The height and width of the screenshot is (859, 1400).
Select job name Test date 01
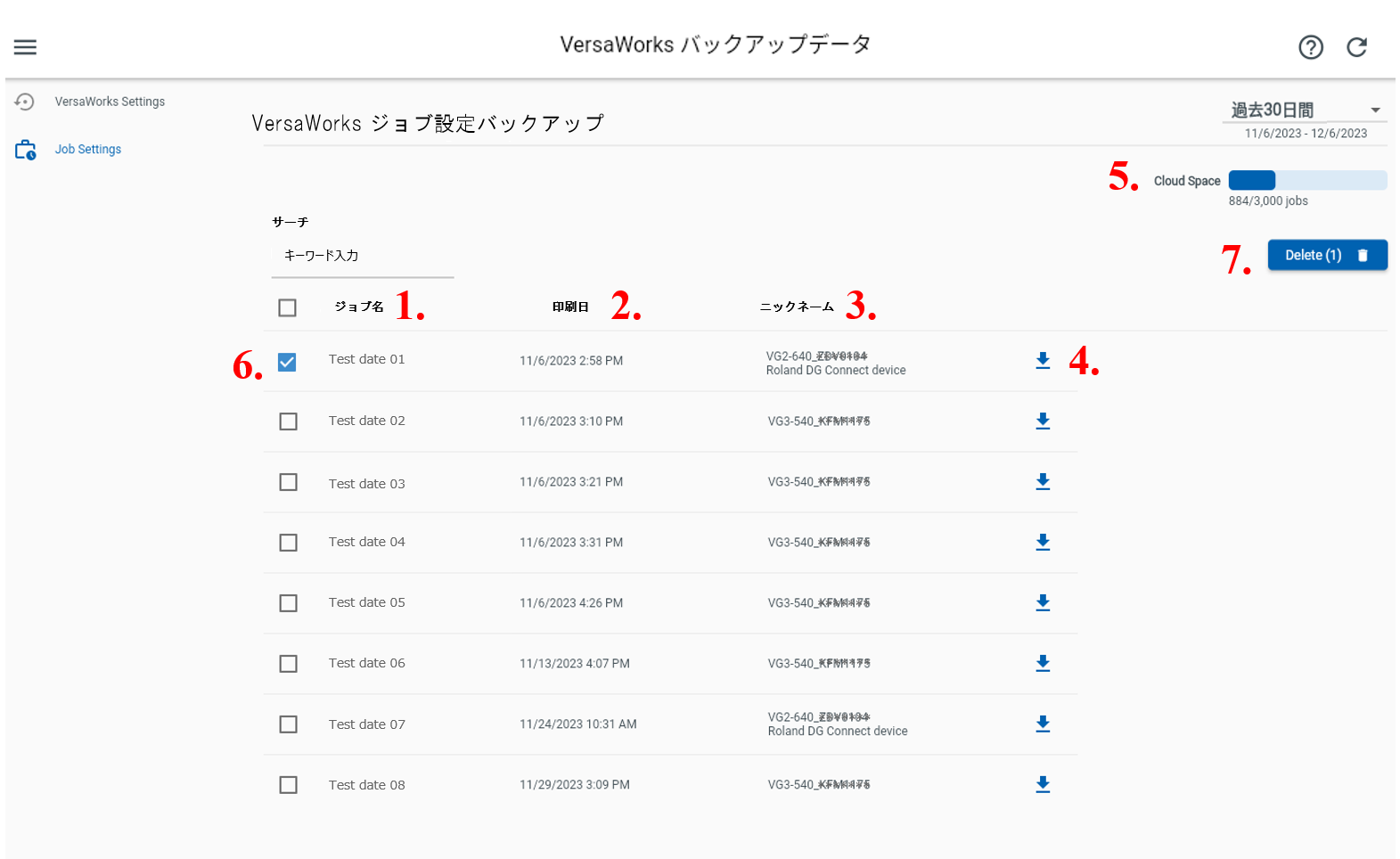click(x=366, y=359)
